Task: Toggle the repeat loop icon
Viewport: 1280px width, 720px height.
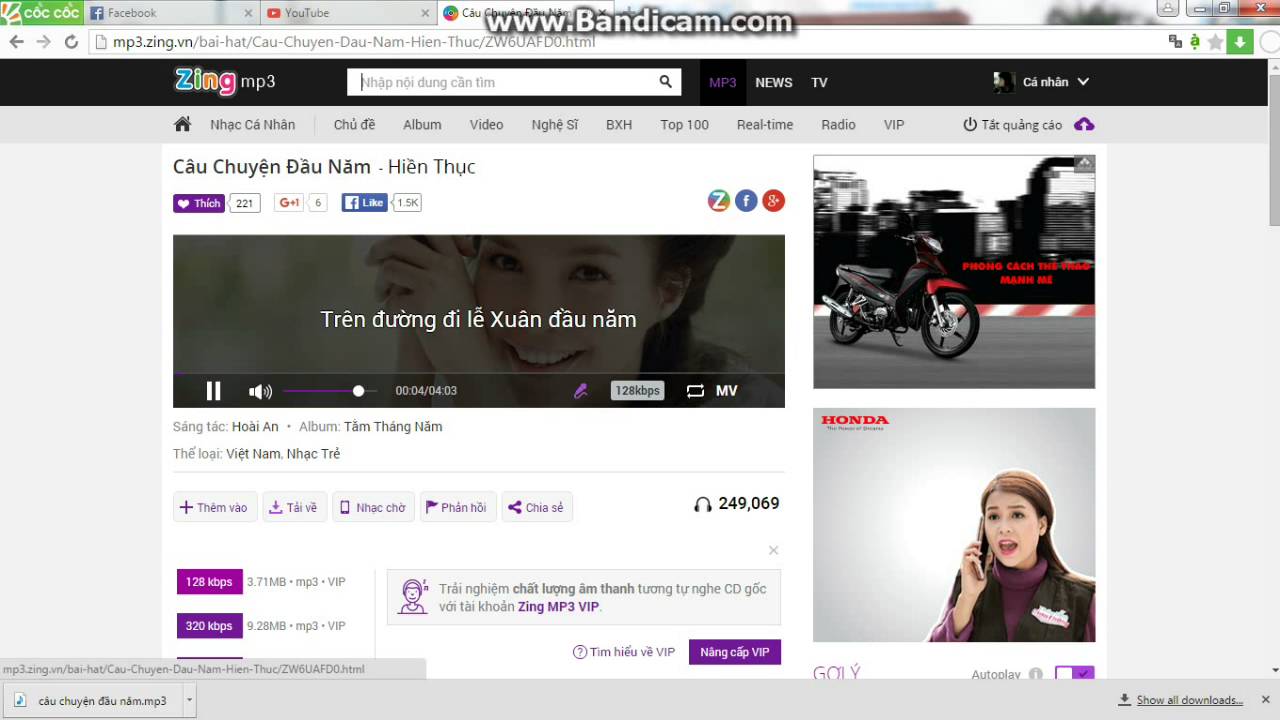Action: [x=695, y=391]
